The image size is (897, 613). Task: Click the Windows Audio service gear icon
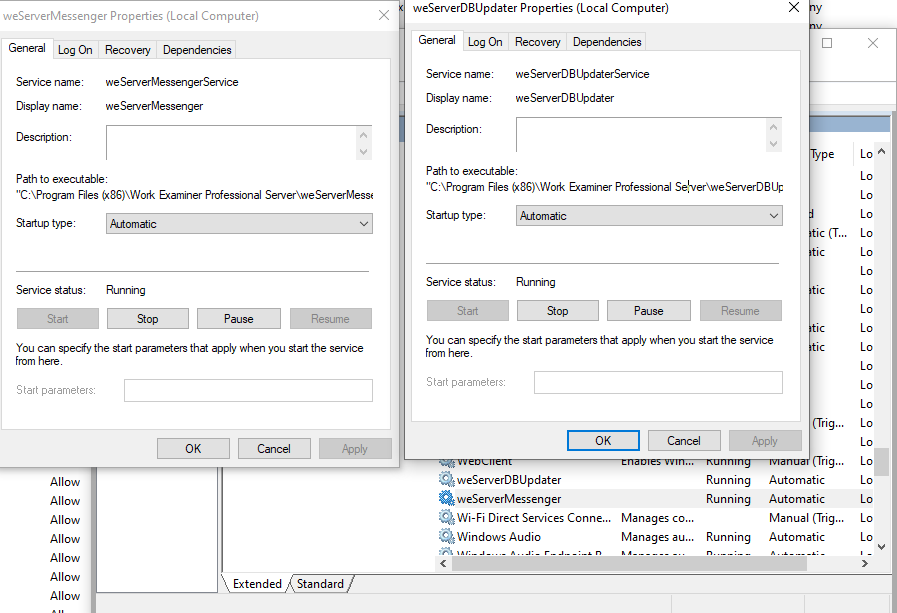(446, 537)
